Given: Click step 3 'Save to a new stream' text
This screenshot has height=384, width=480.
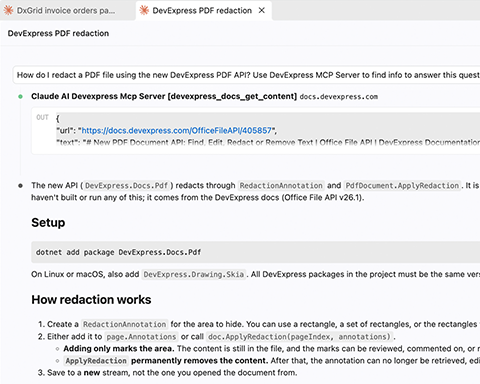Looking at the screenshot, I should (x=172, y=373).
